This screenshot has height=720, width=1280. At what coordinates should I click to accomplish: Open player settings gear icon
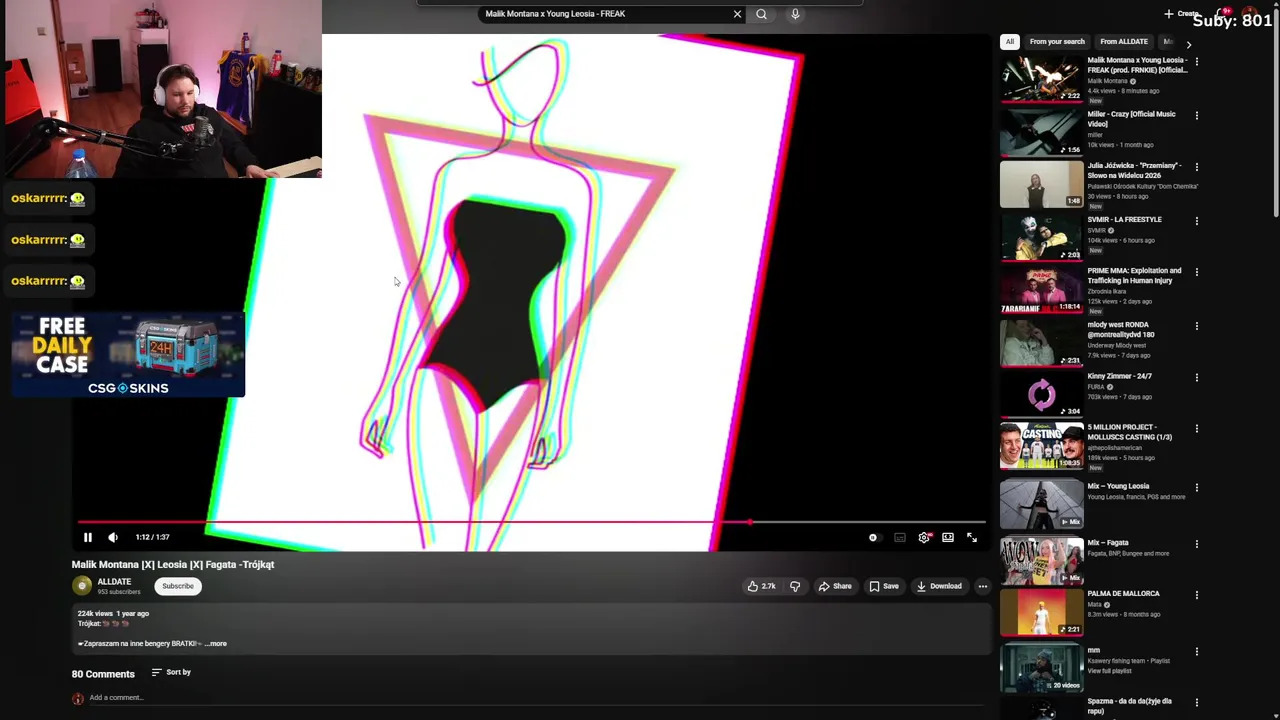tap(924, 537)
